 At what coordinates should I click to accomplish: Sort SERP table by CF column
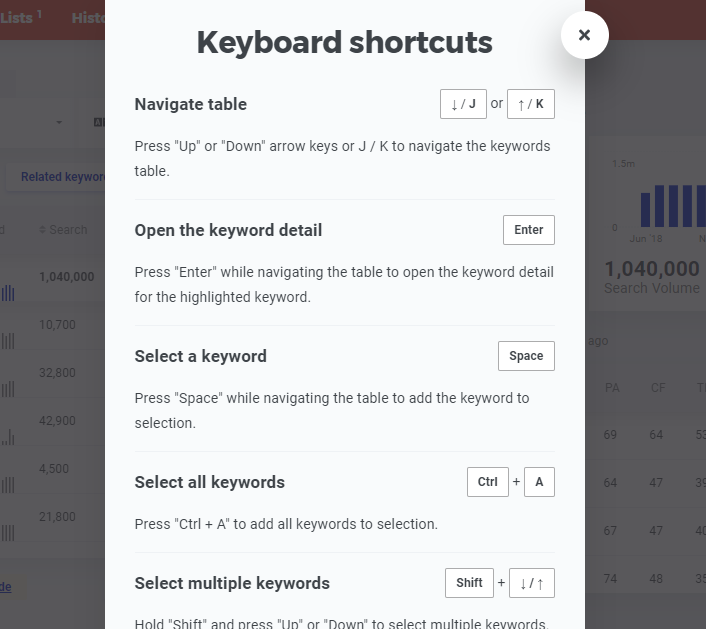[658, 388]
